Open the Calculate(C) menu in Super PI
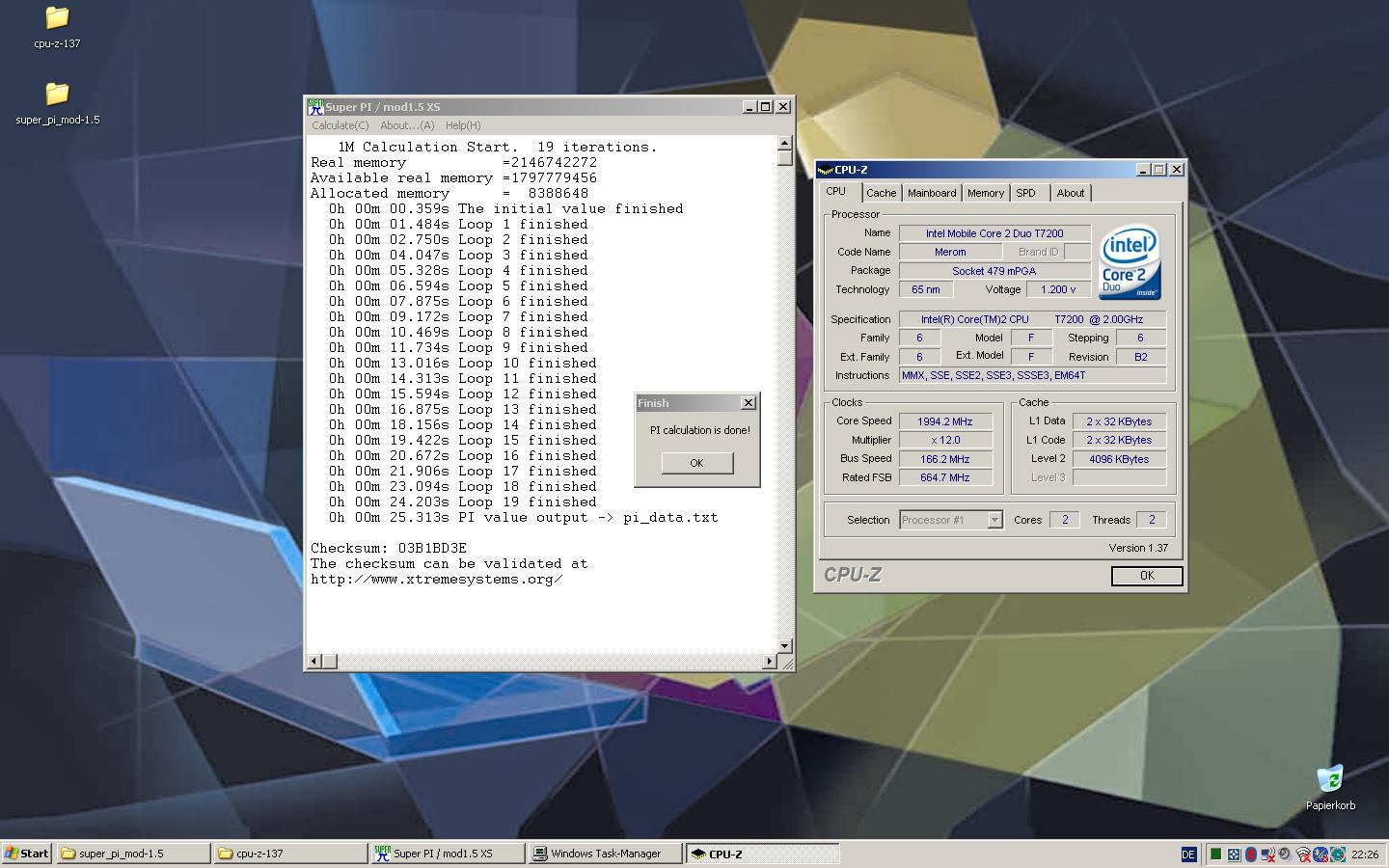This screenshot has width=1389, height=868. (x=340, y=125)
